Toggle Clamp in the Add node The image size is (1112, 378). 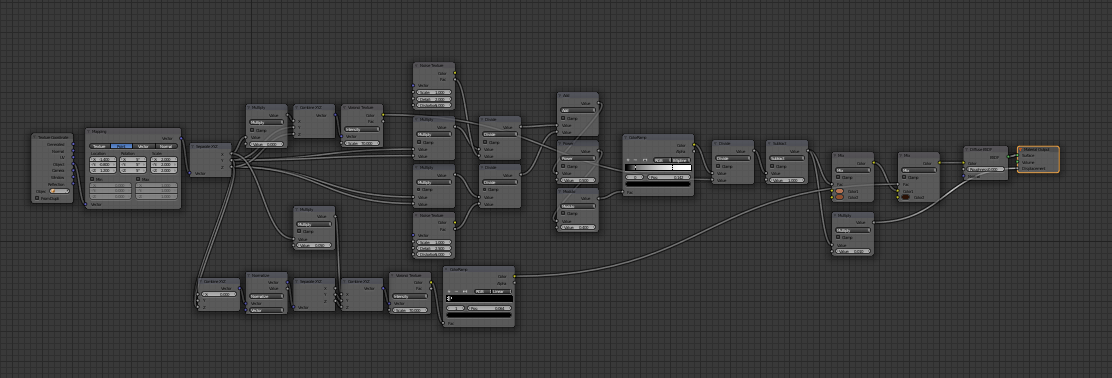pyautogui.click(x=563, y=118)
